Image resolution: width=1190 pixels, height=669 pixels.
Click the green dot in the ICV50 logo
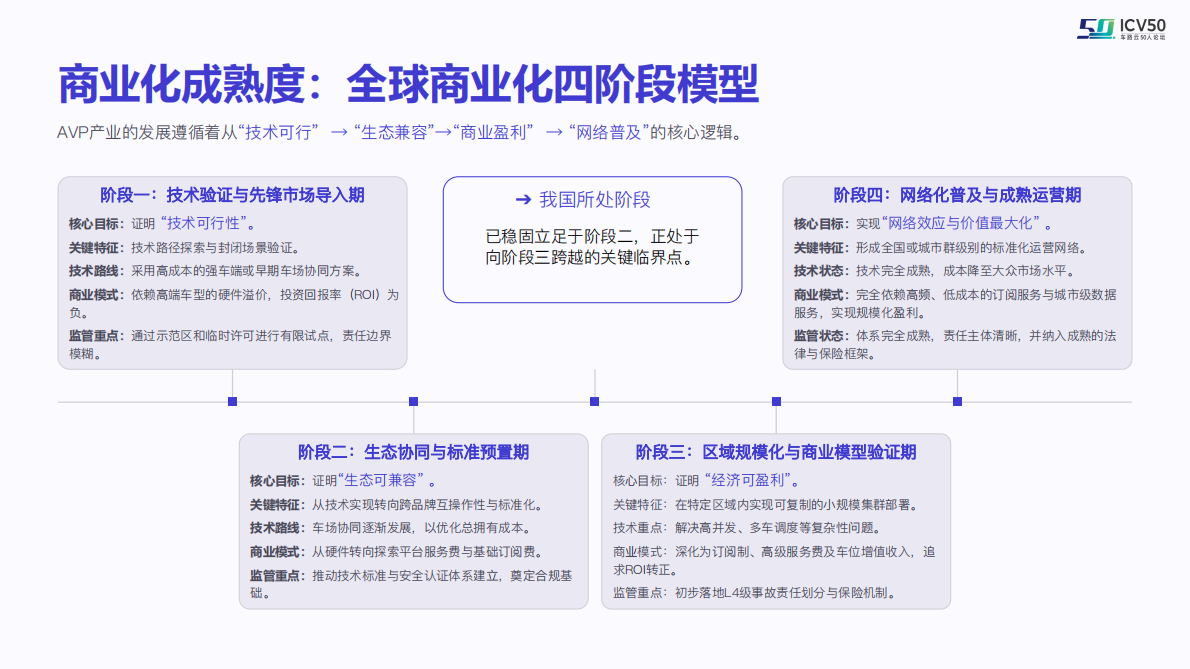[1114, 37]
